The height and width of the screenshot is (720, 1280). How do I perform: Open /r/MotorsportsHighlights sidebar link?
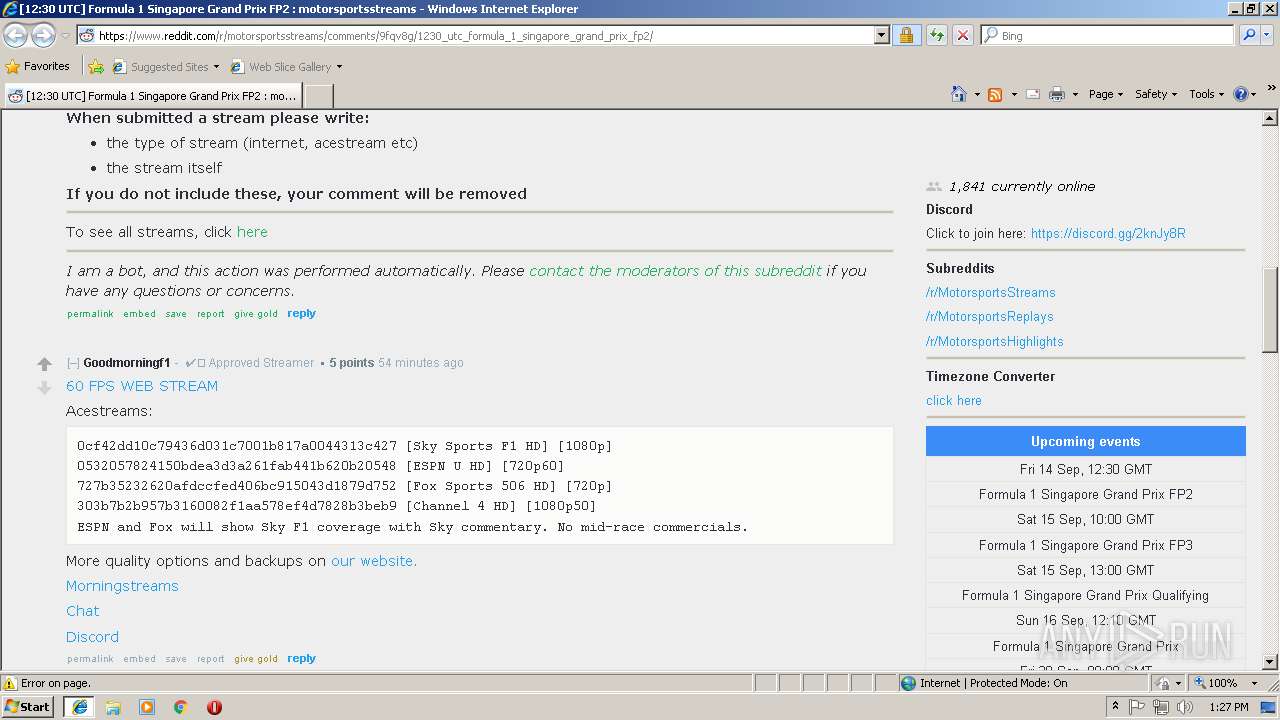[995, 342]
